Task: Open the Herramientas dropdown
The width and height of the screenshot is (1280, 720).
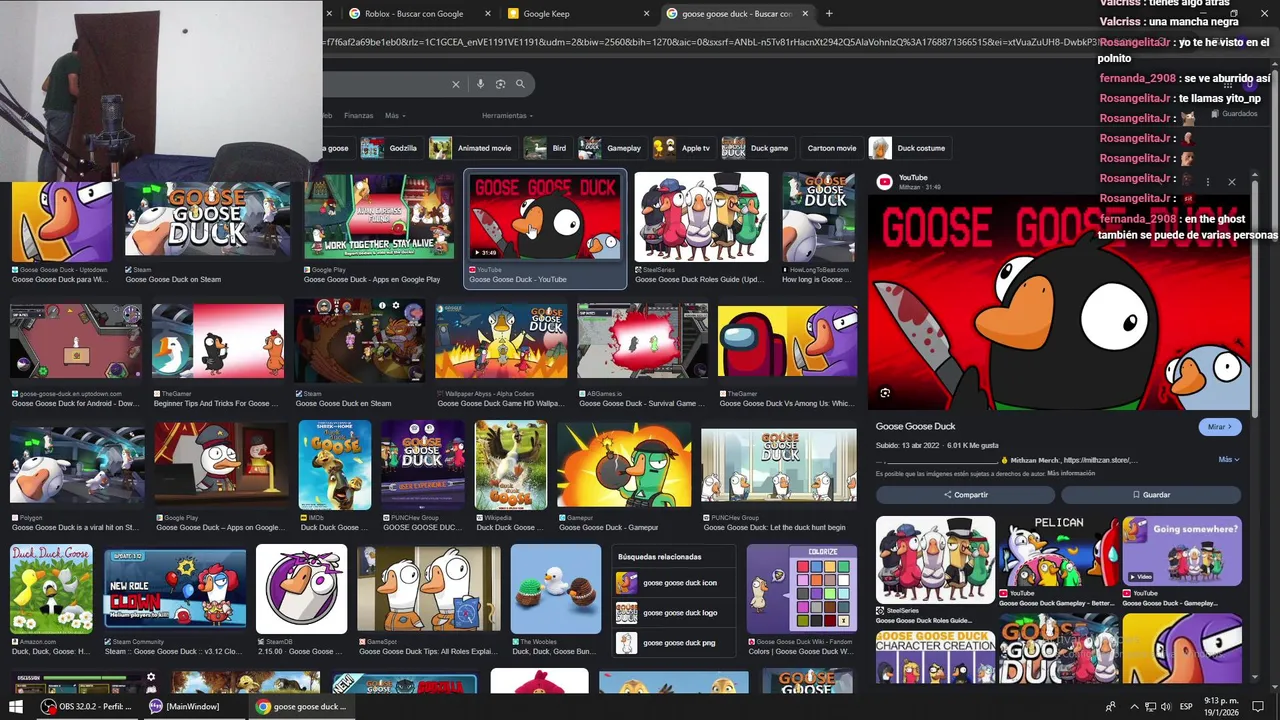Action: [x=507, y=116]
